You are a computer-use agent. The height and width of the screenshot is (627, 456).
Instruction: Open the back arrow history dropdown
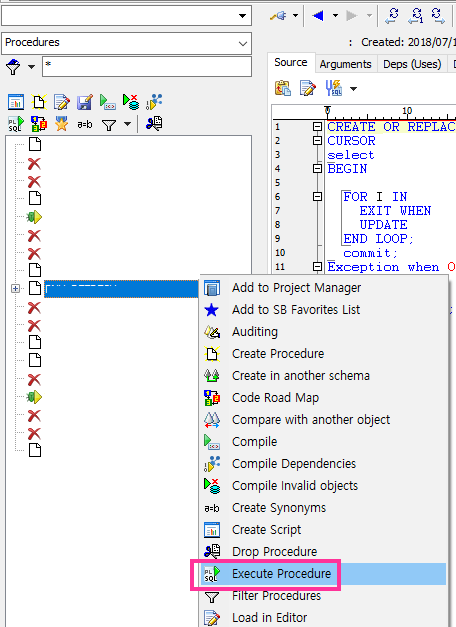click(x=335, y=16)
